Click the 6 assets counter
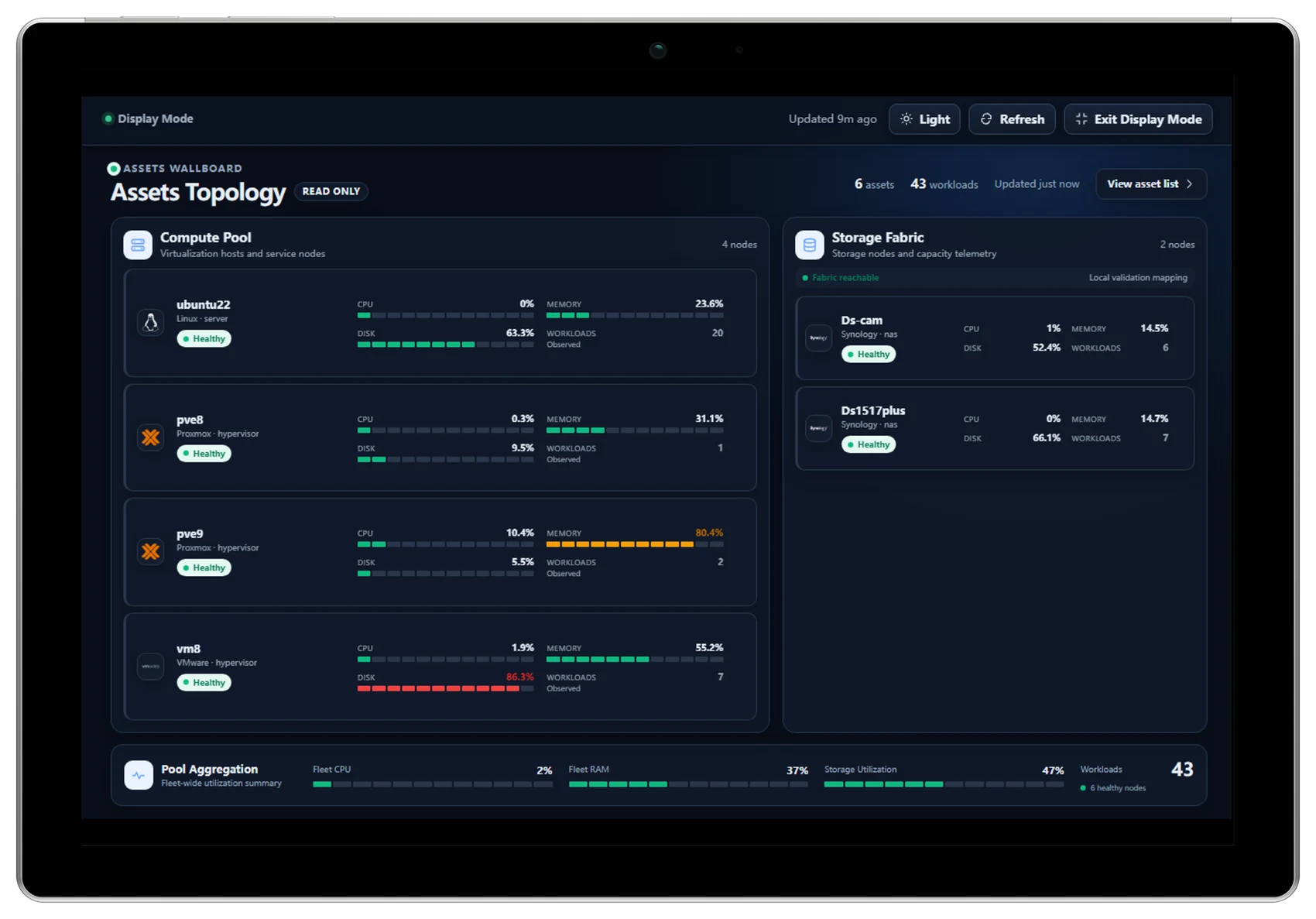This screenshot has height=919, width=1316. pyautogui.click(x=874, y=184)
